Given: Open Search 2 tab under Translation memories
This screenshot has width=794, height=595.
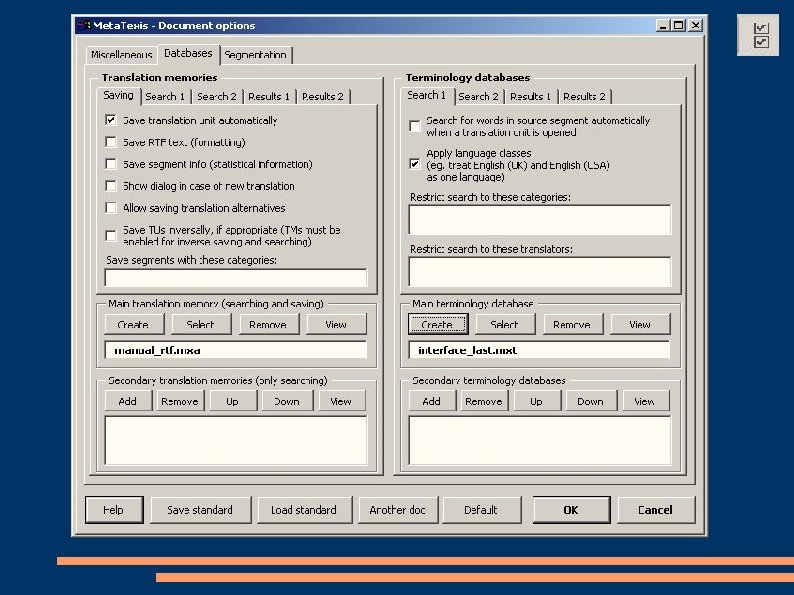Looking at the screenshot, I should tap(217, 97).
